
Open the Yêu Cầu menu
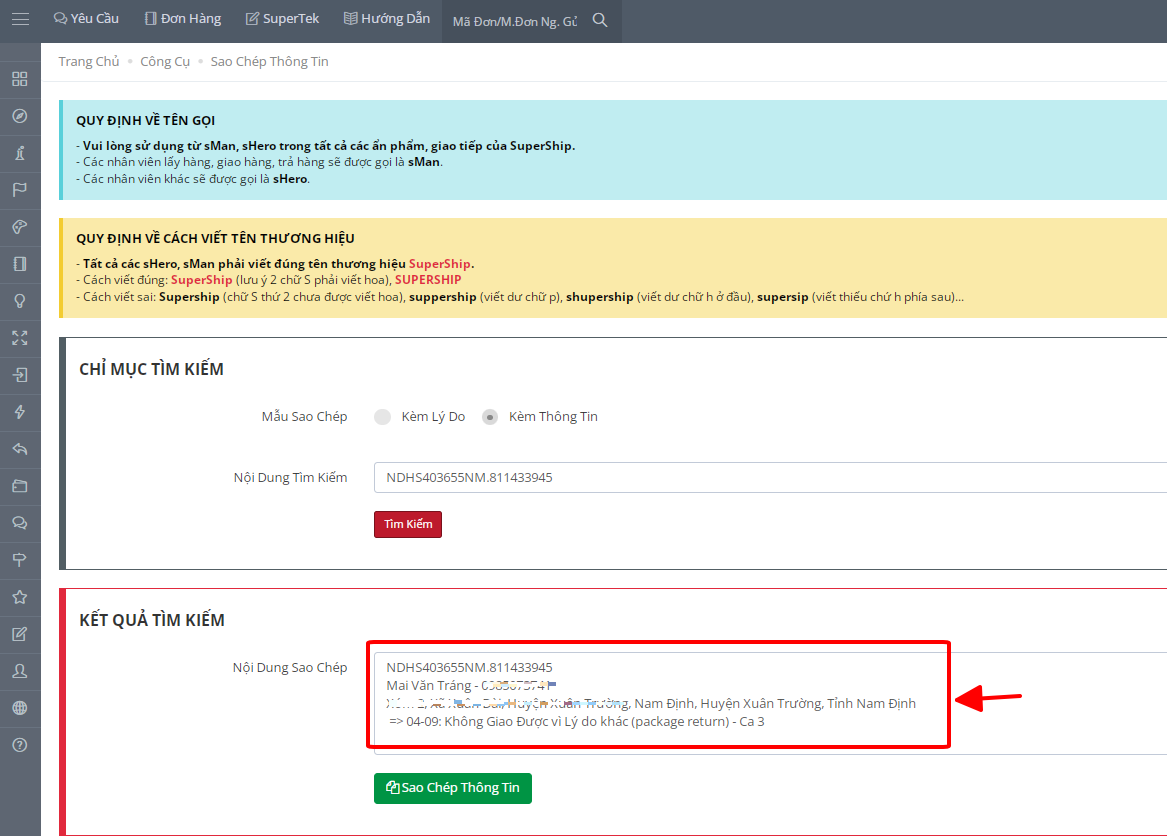[x=86, y=19]
